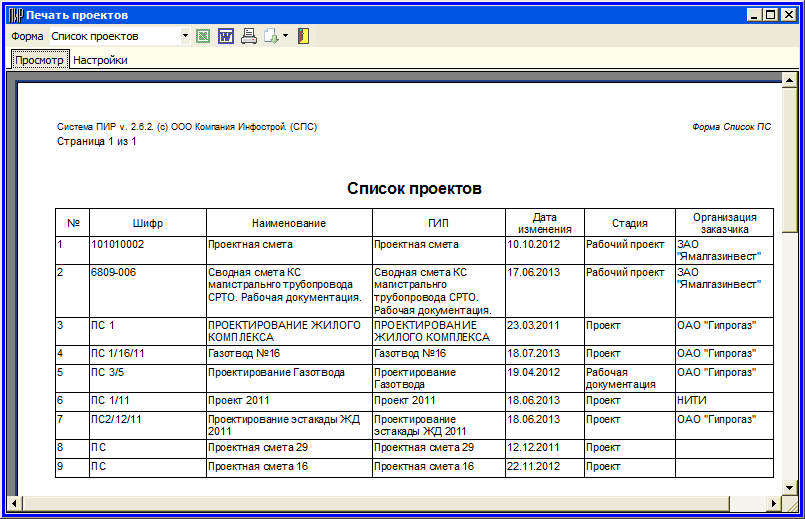Open the Настройки tab

click(100, 60)
